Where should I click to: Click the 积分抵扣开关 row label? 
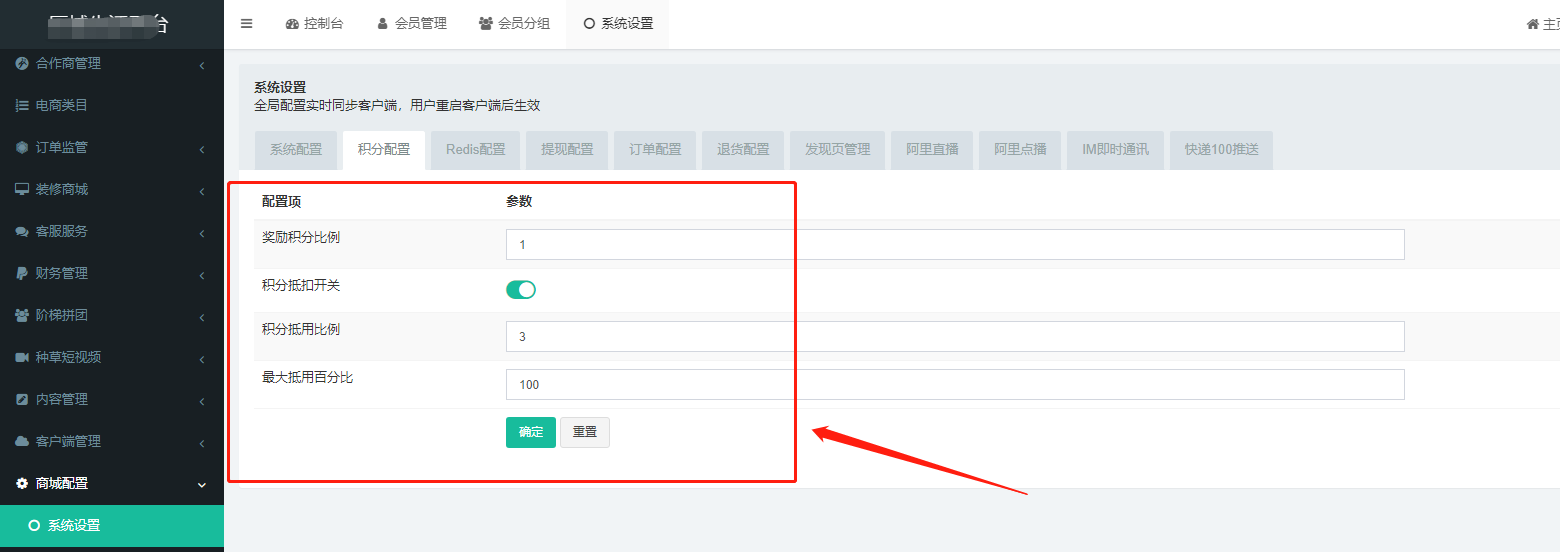(301, 285)
